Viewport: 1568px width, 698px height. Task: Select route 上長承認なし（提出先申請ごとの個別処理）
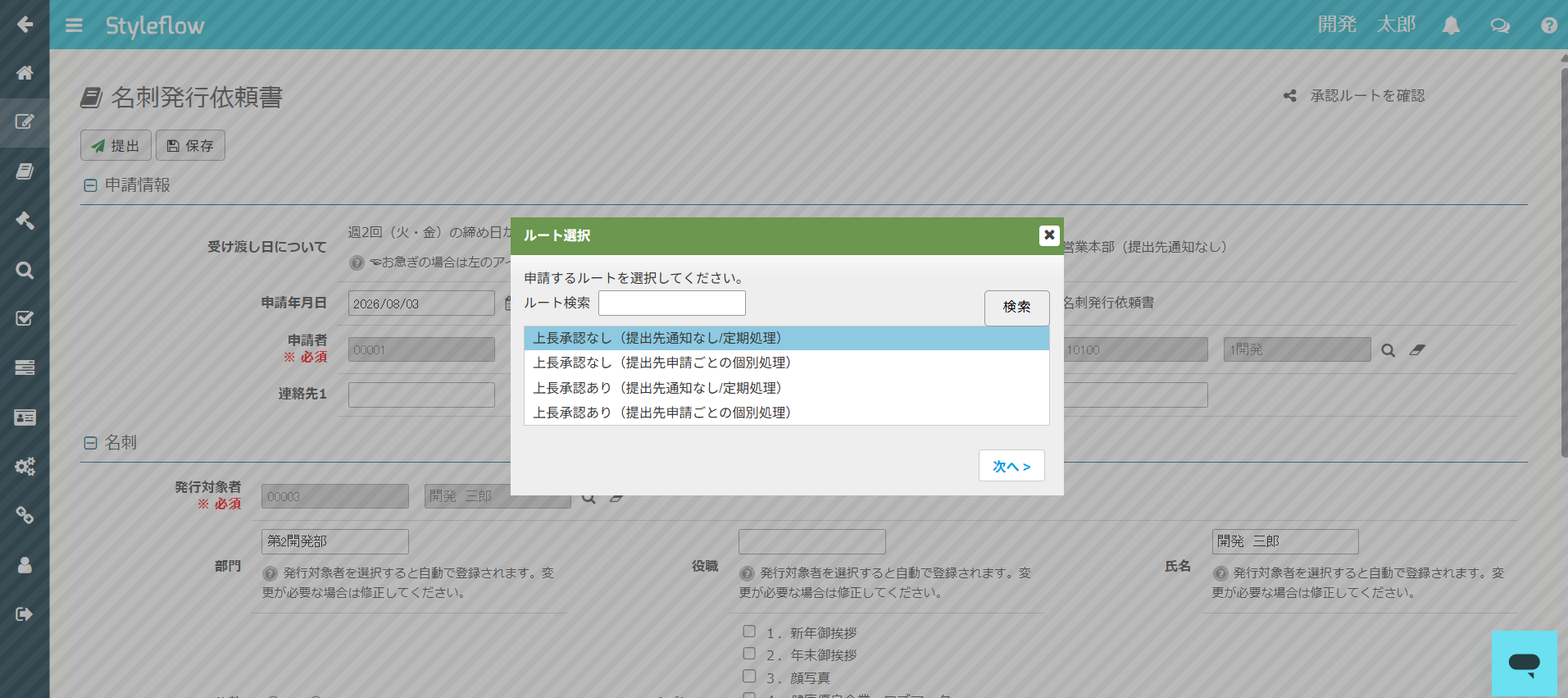787,363
